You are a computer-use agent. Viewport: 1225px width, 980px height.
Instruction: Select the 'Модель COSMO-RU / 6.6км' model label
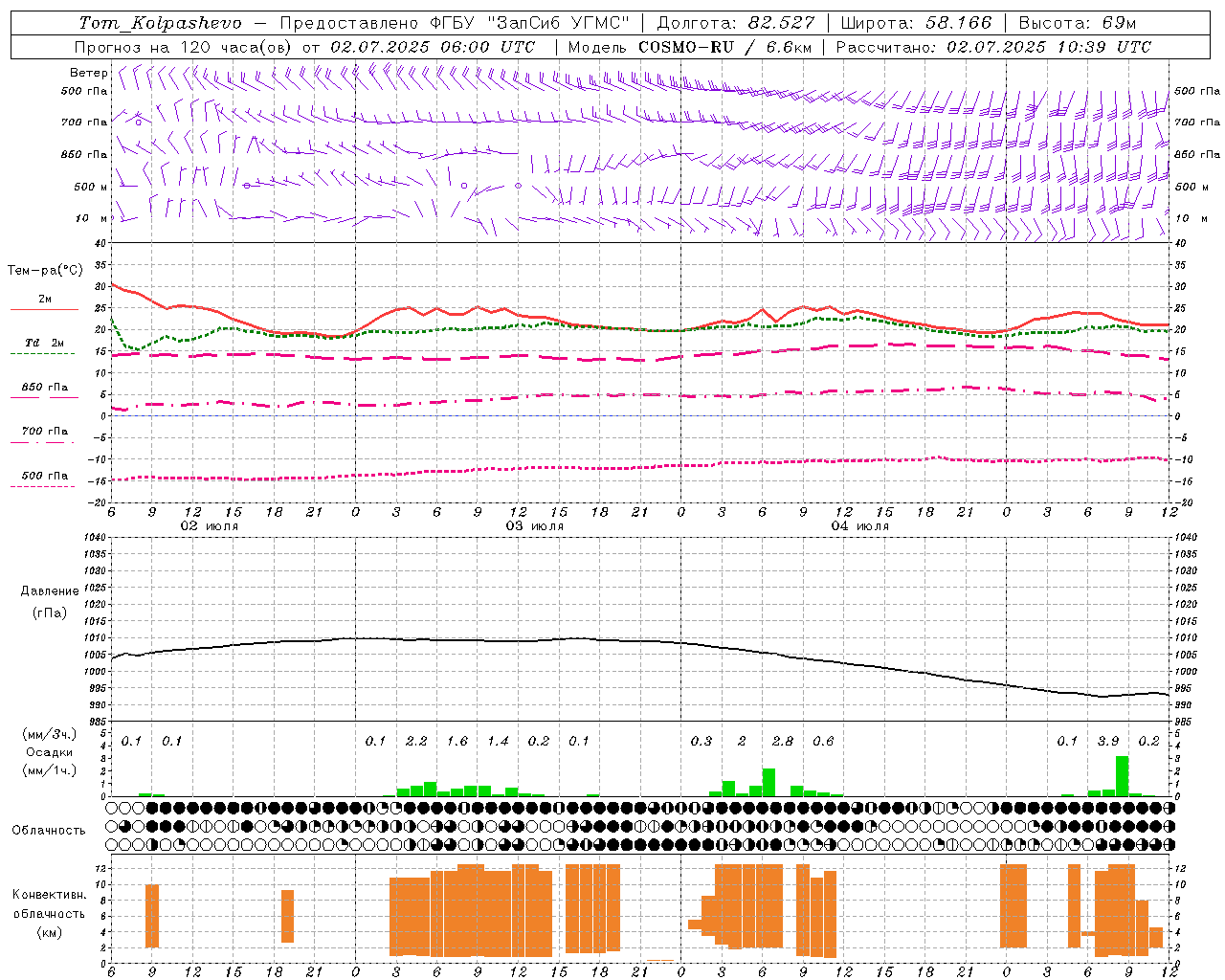tap(689, 47)
